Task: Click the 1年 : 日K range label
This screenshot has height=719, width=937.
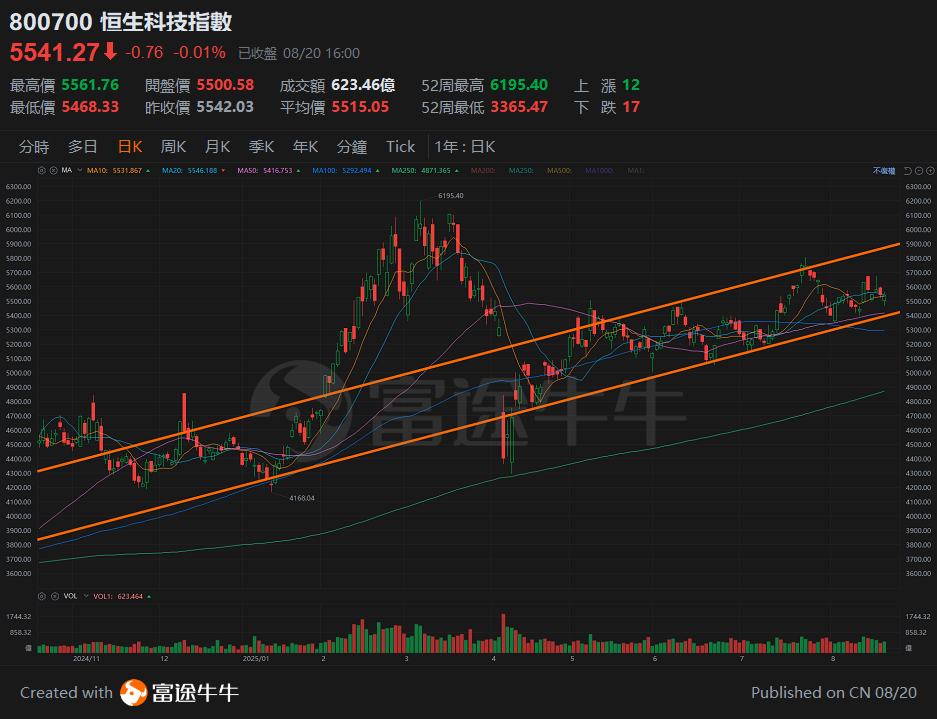Action: (x=465, y=147)
